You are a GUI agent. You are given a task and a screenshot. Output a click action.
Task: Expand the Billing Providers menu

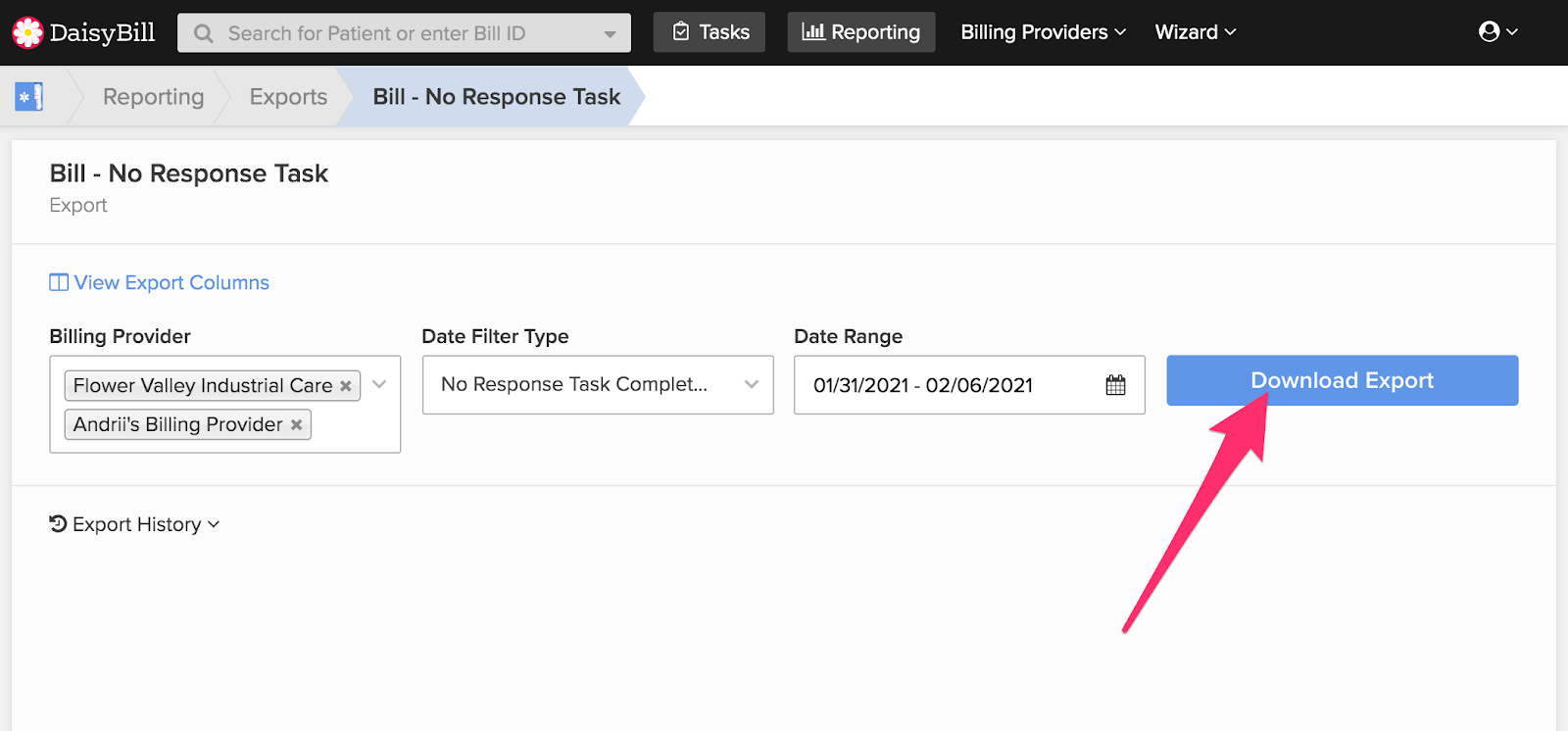coord(1043,32)
